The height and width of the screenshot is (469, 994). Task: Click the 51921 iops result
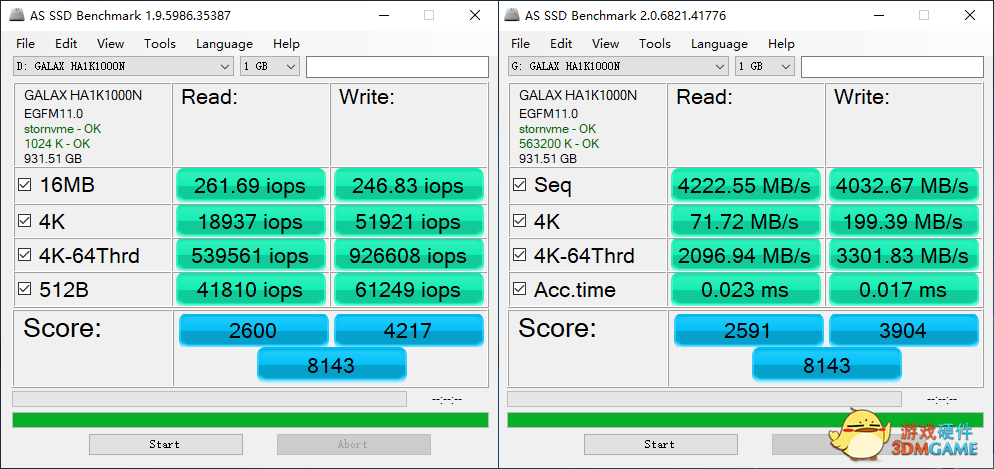pyautogui.click(x=408, y=221)
